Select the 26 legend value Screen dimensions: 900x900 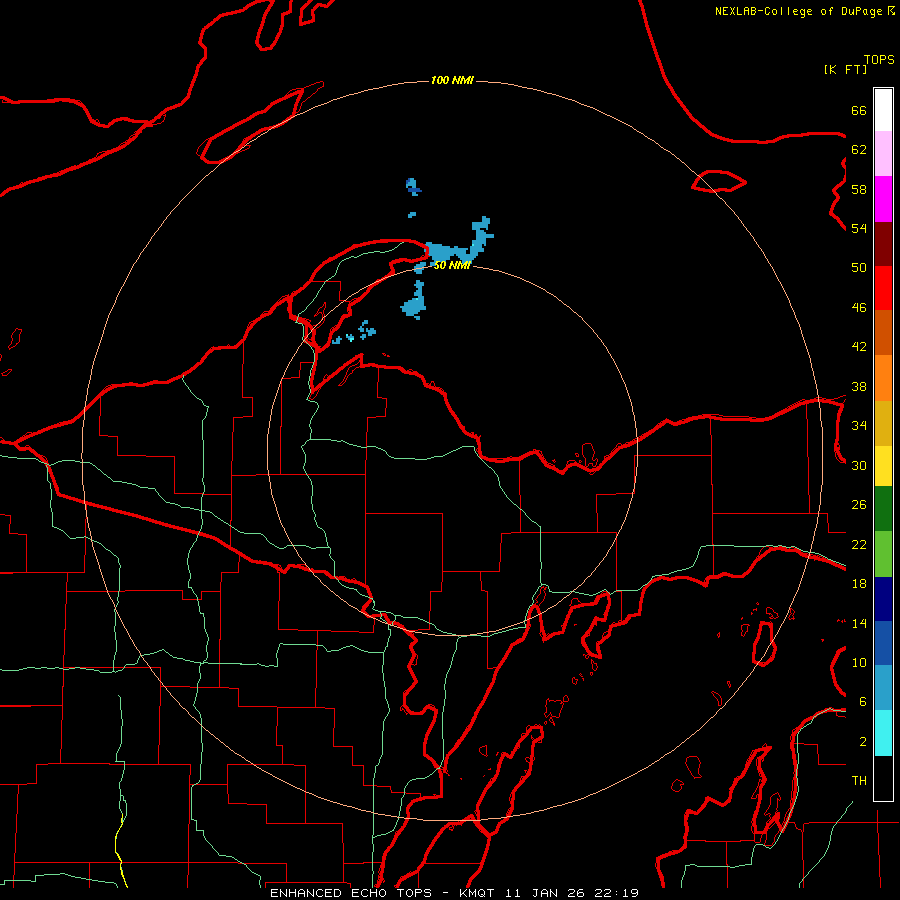859,505
